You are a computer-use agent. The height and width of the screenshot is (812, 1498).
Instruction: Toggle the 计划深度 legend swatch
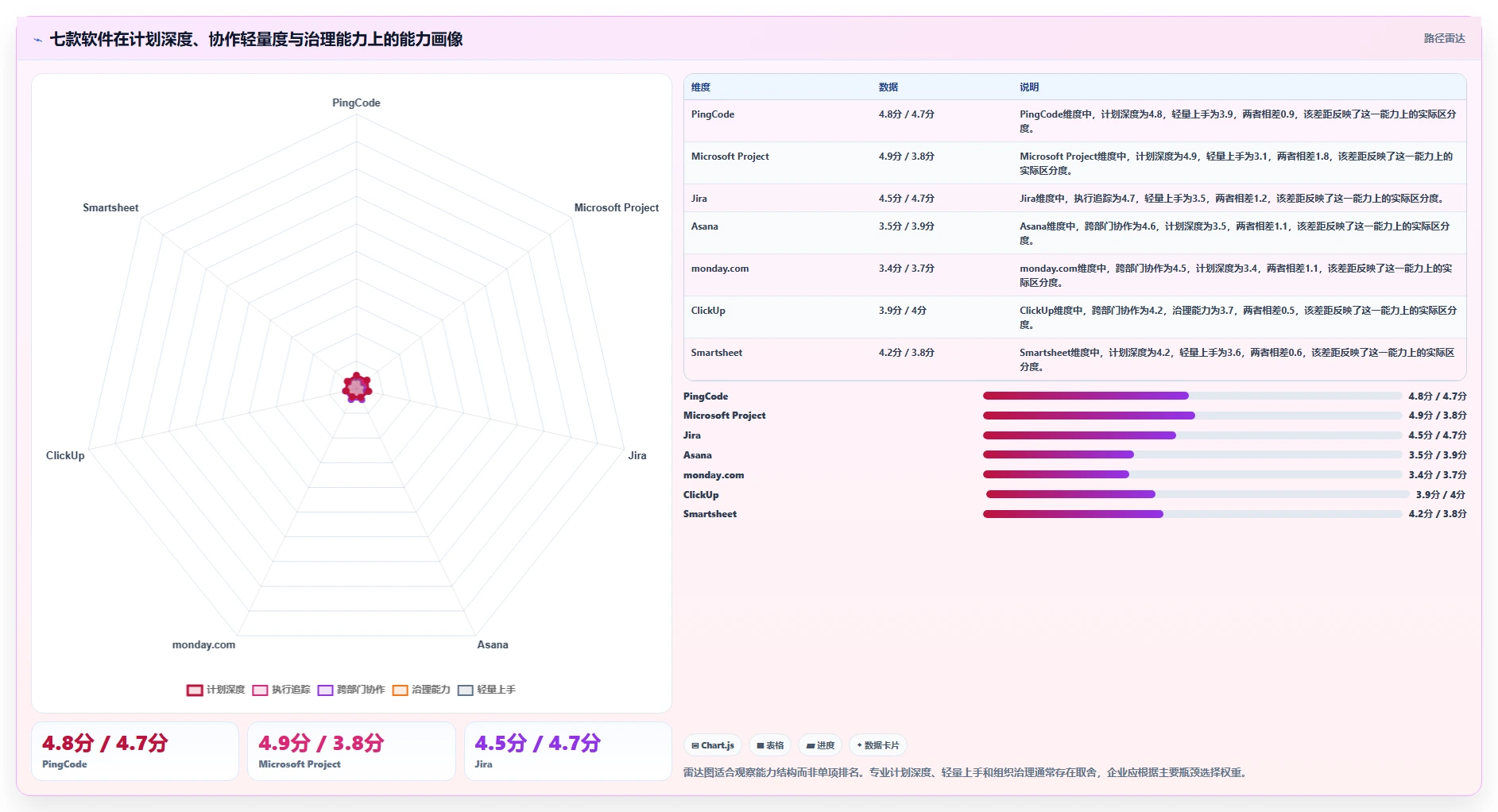pyautogui.click(x=195, y=690)
